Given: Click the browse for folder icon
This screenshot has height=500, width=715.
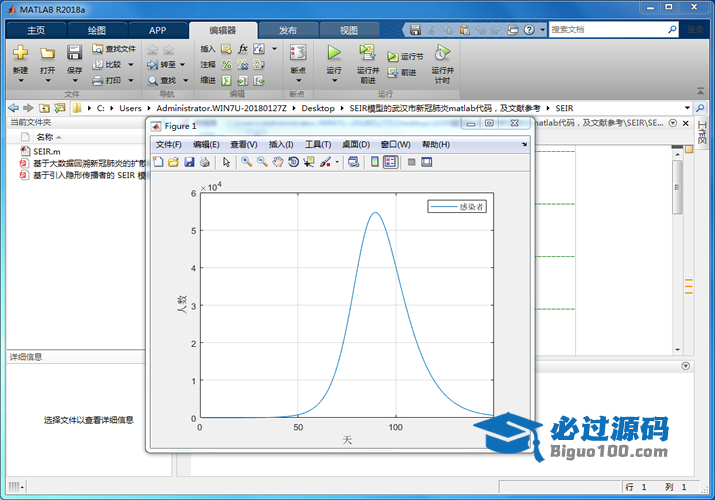Looking at the screenshot, I should point(59,108).
